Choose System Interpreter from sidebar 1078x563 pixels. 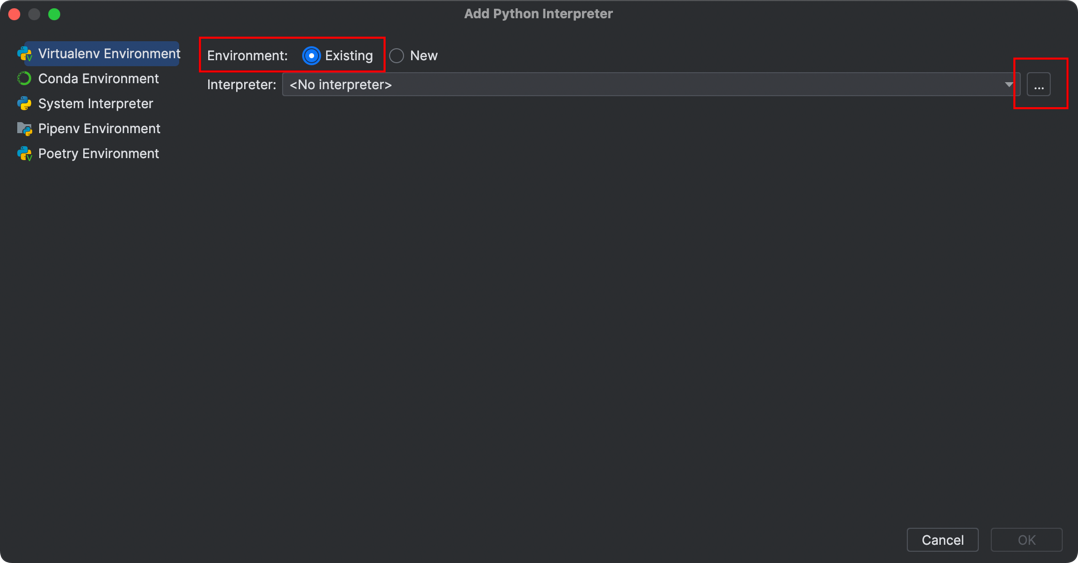pyautogui.click(x=95, y=104)
